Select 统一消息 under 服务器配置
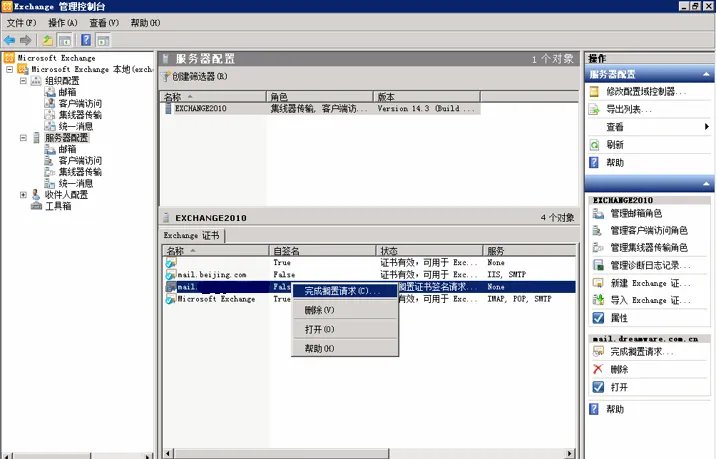Viewport: 717px width, 459px height. (x=75, y=183)
